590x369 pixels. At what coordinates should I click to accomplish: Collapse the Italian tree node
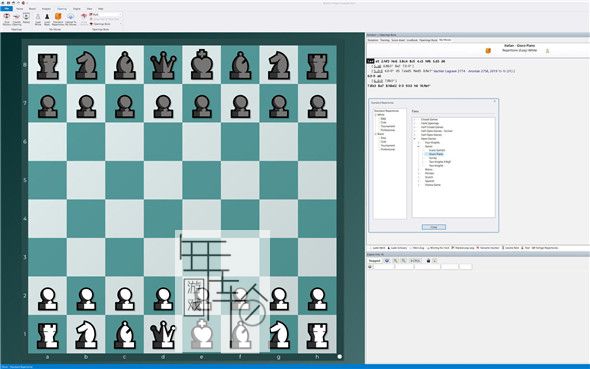coord(419,146)
